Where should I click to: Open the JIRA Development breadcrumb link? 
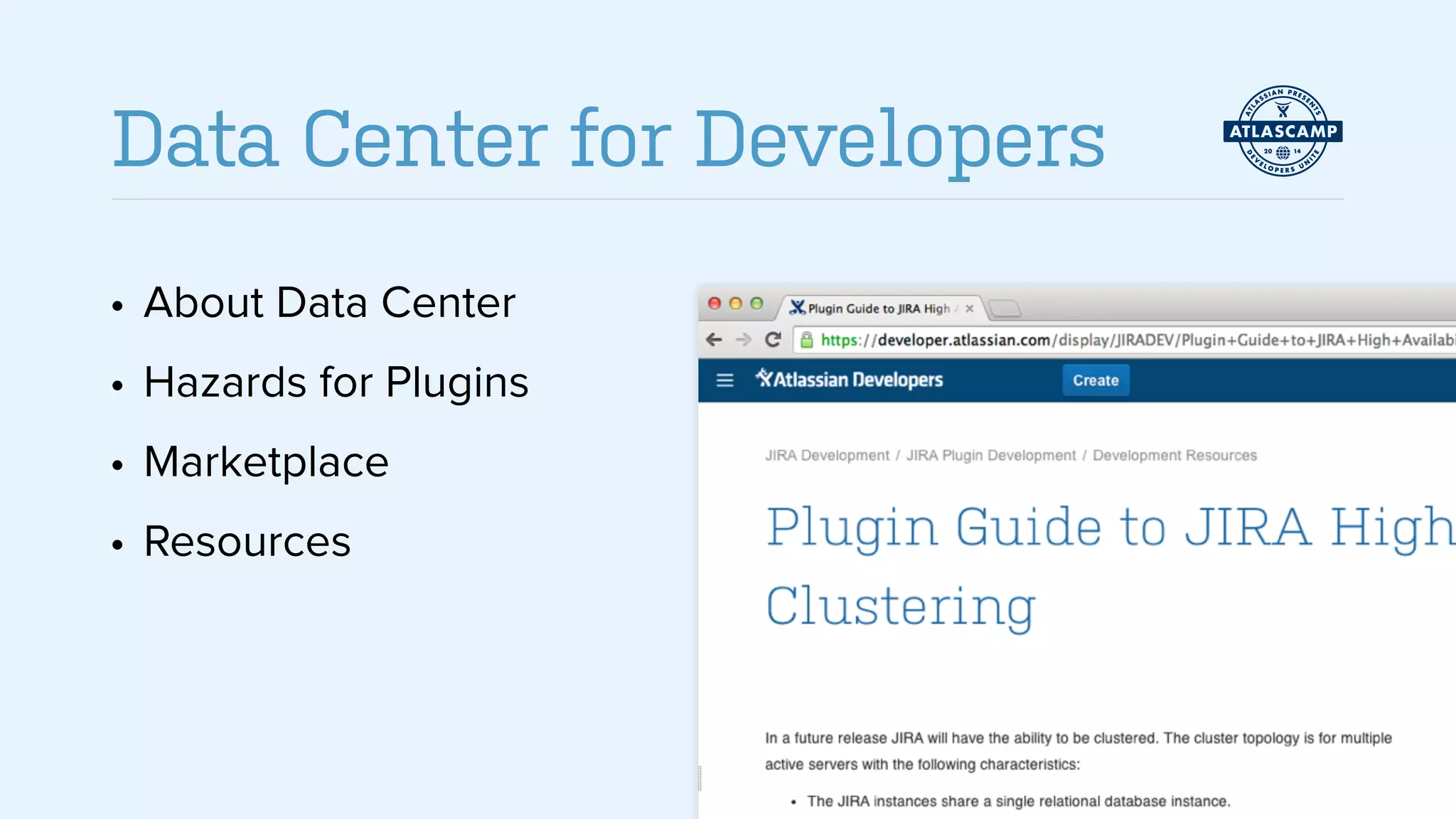point(827,455)
